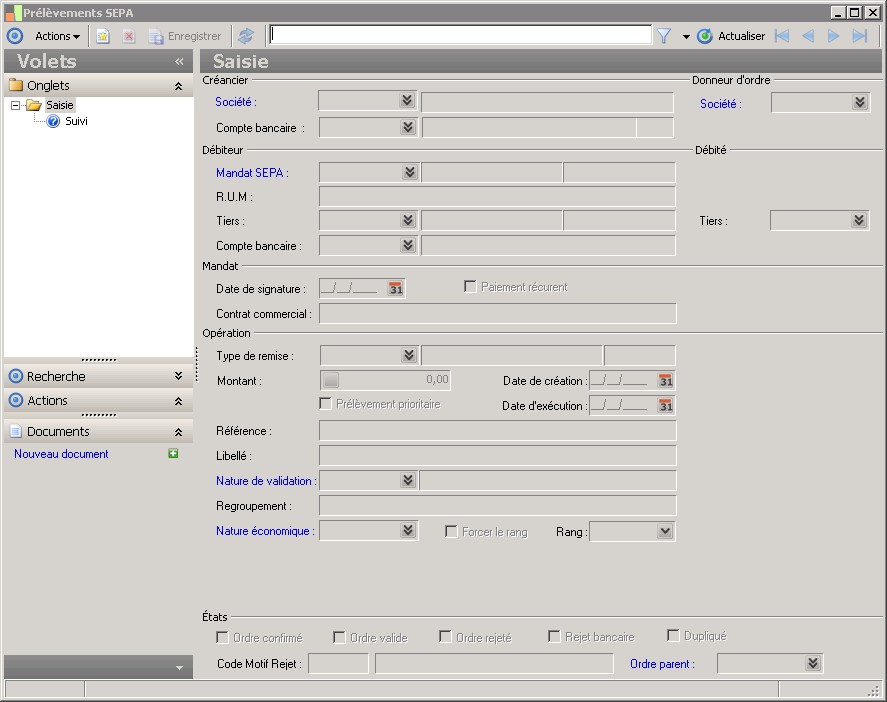This screenshot has width=887, height=702.
Task: Click the green add document icon
Action: [173, 453]
